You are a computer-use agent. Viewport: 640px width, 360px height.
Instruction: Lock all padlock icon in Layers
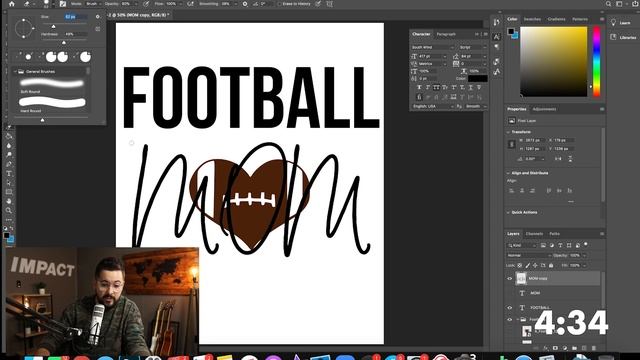click(551, 265)
